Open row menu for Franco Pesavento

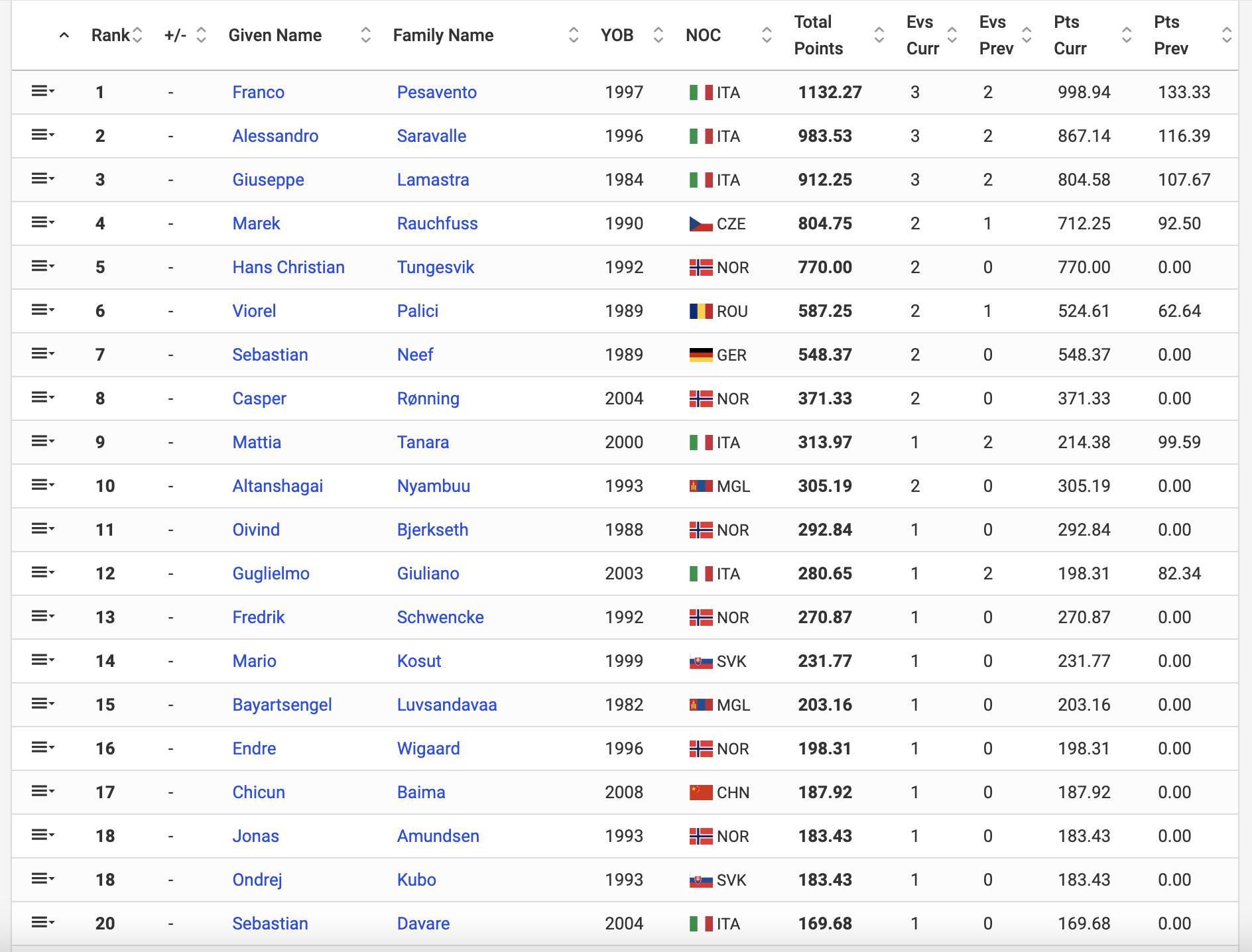click(x=42, y=91)
